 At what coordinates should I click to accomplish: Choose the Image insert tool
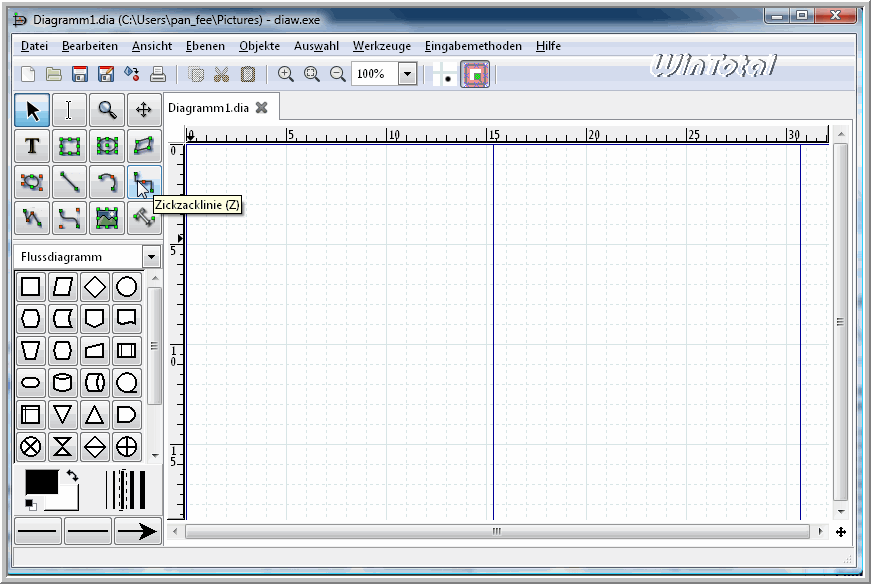106,217
